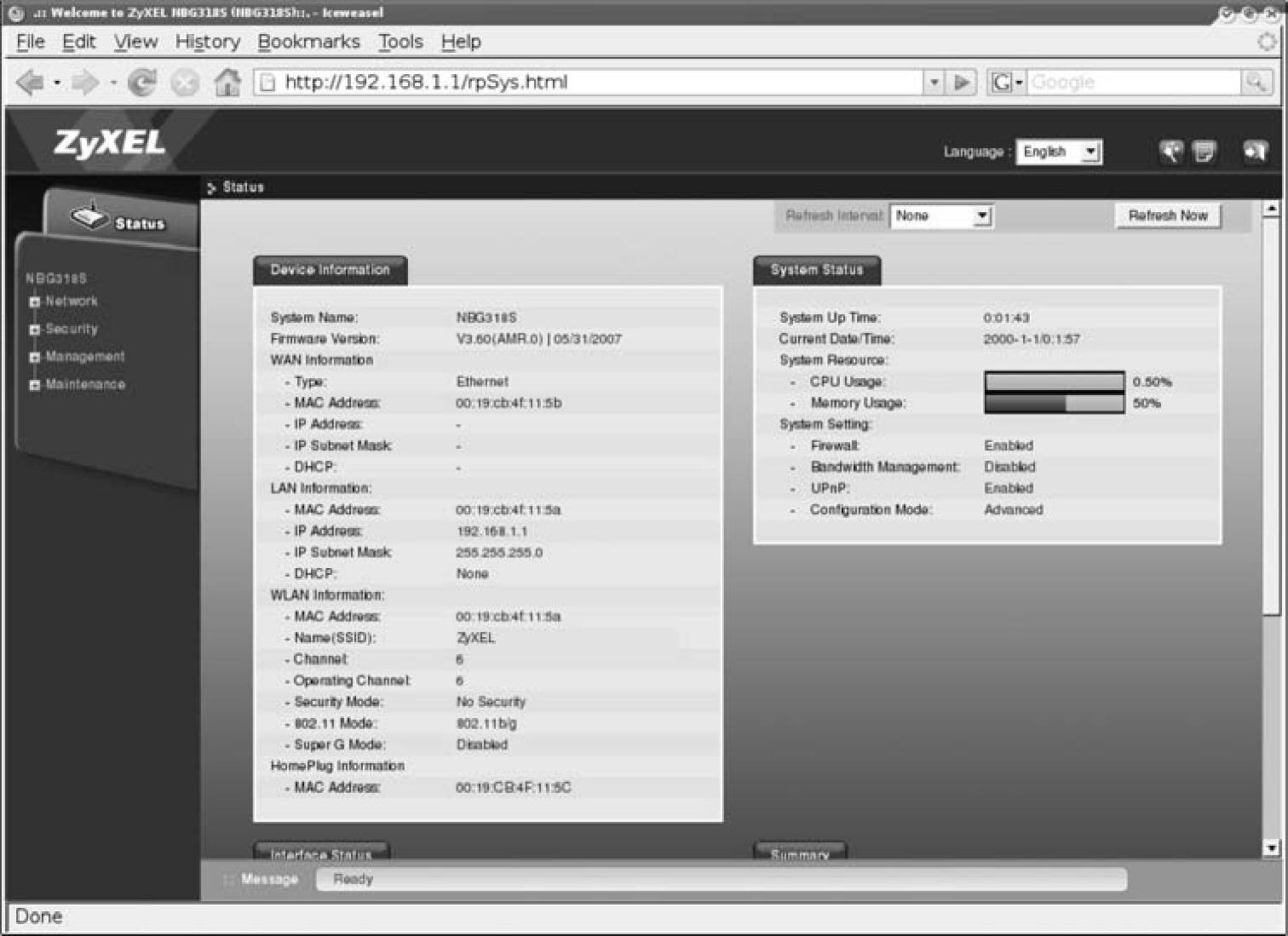This screenshot has height=936, width=1288.
Task: Click the System Name value NBG318S
Action: point(486,318)
